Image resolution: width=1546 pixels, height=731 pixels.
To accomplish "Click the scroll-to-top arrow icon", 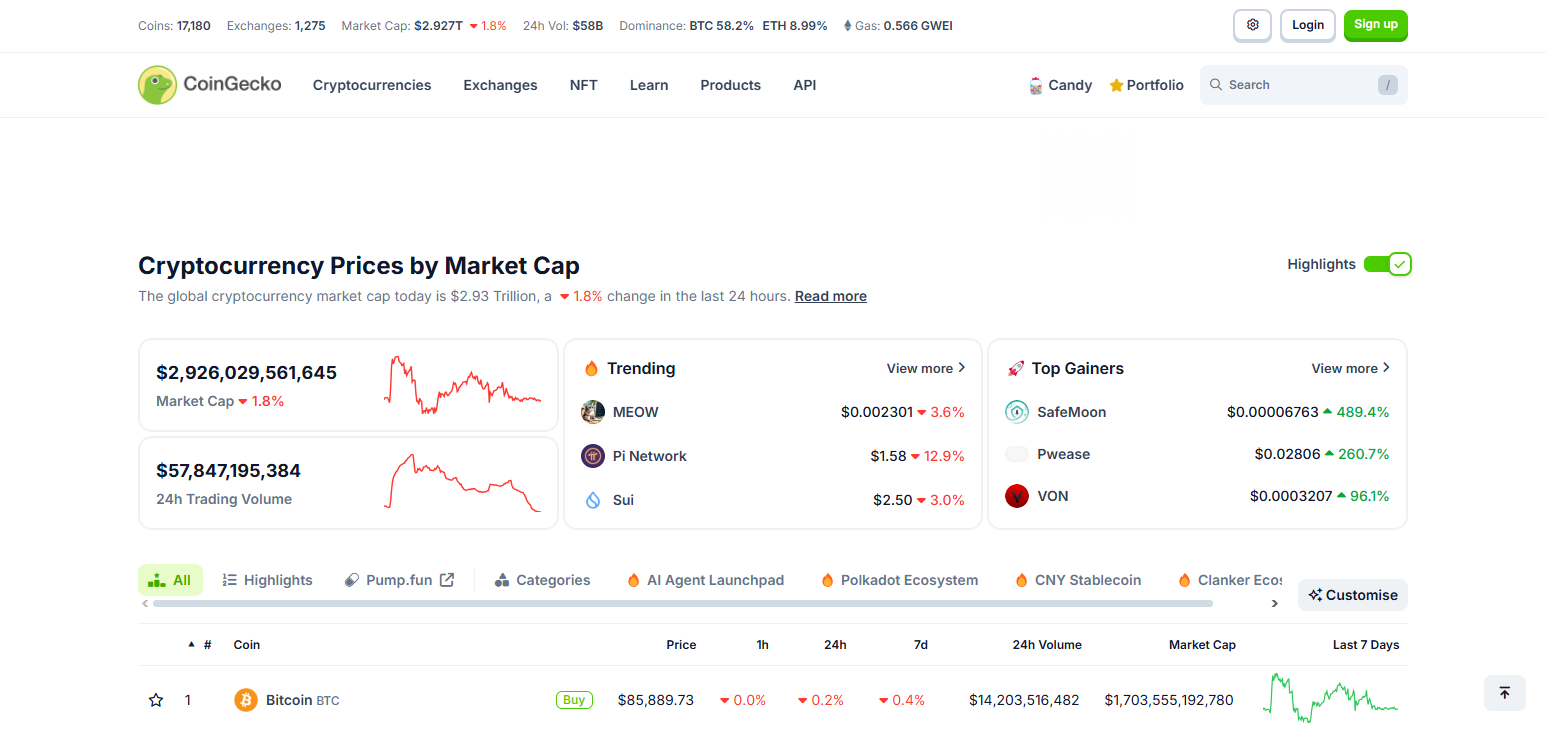I will tap(1504, 693).
